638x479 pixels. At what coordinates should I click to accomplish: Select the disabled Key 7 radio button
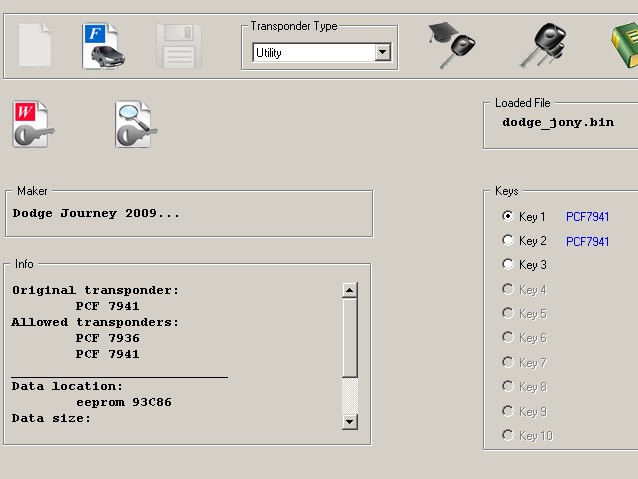[x=507, y=362]
